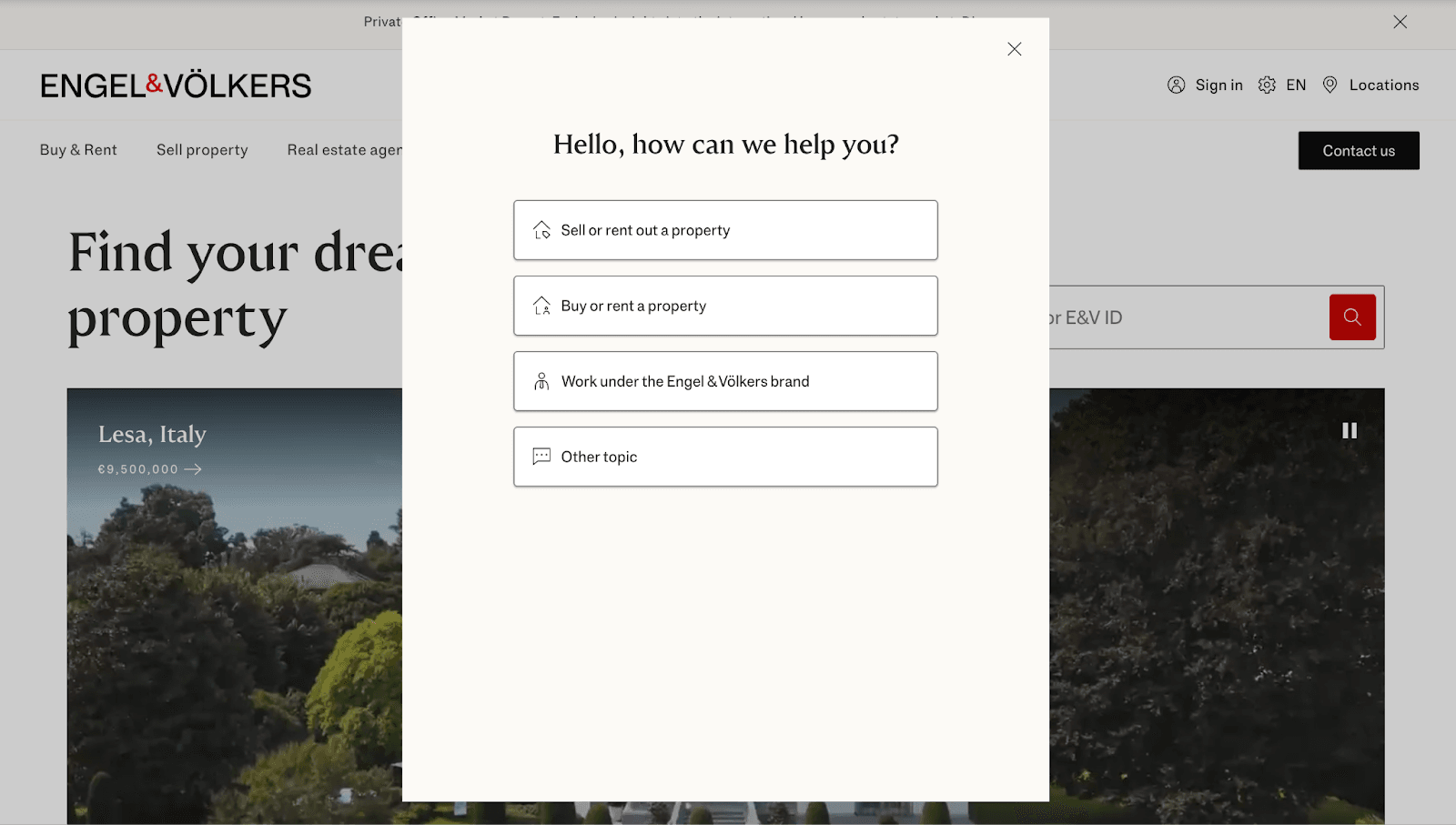
Task: Open the Buy & Rent menu
Action: click(x=78, y=150)
